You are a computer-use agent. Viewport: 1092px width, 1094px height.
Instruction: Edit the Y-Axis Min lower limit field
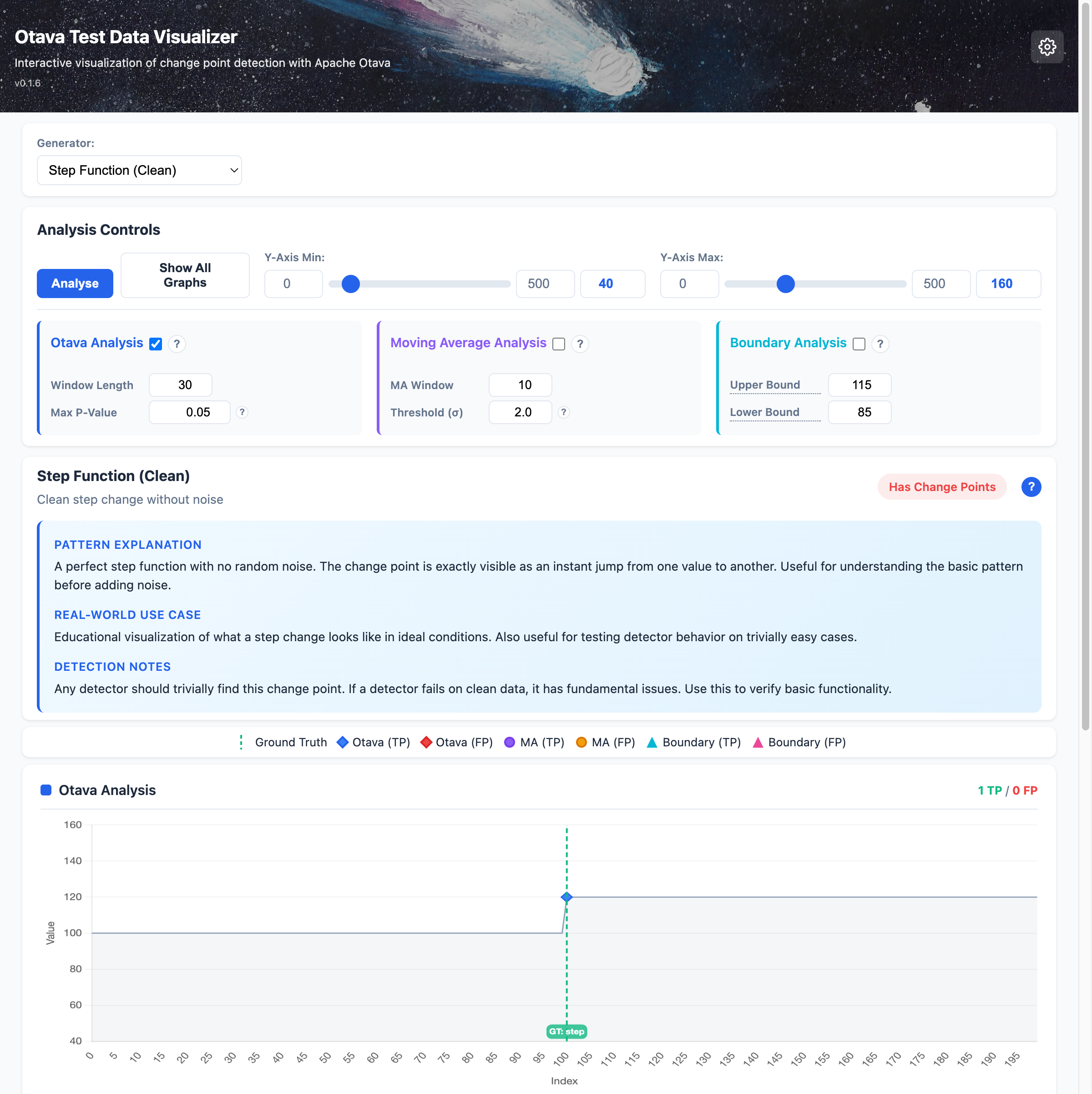(293, 284)
